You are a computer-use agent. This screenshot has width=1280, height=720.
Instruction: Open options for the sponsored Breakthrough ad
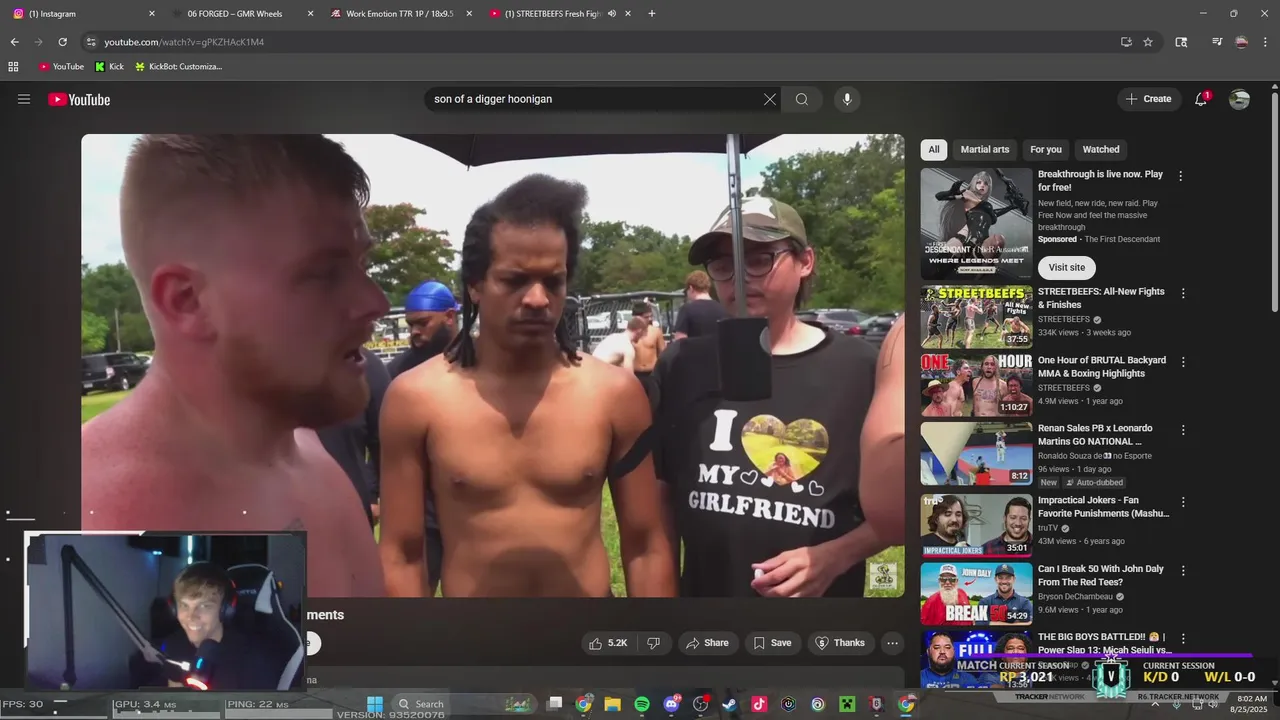pyautogui.click(x=1181, y=176)
